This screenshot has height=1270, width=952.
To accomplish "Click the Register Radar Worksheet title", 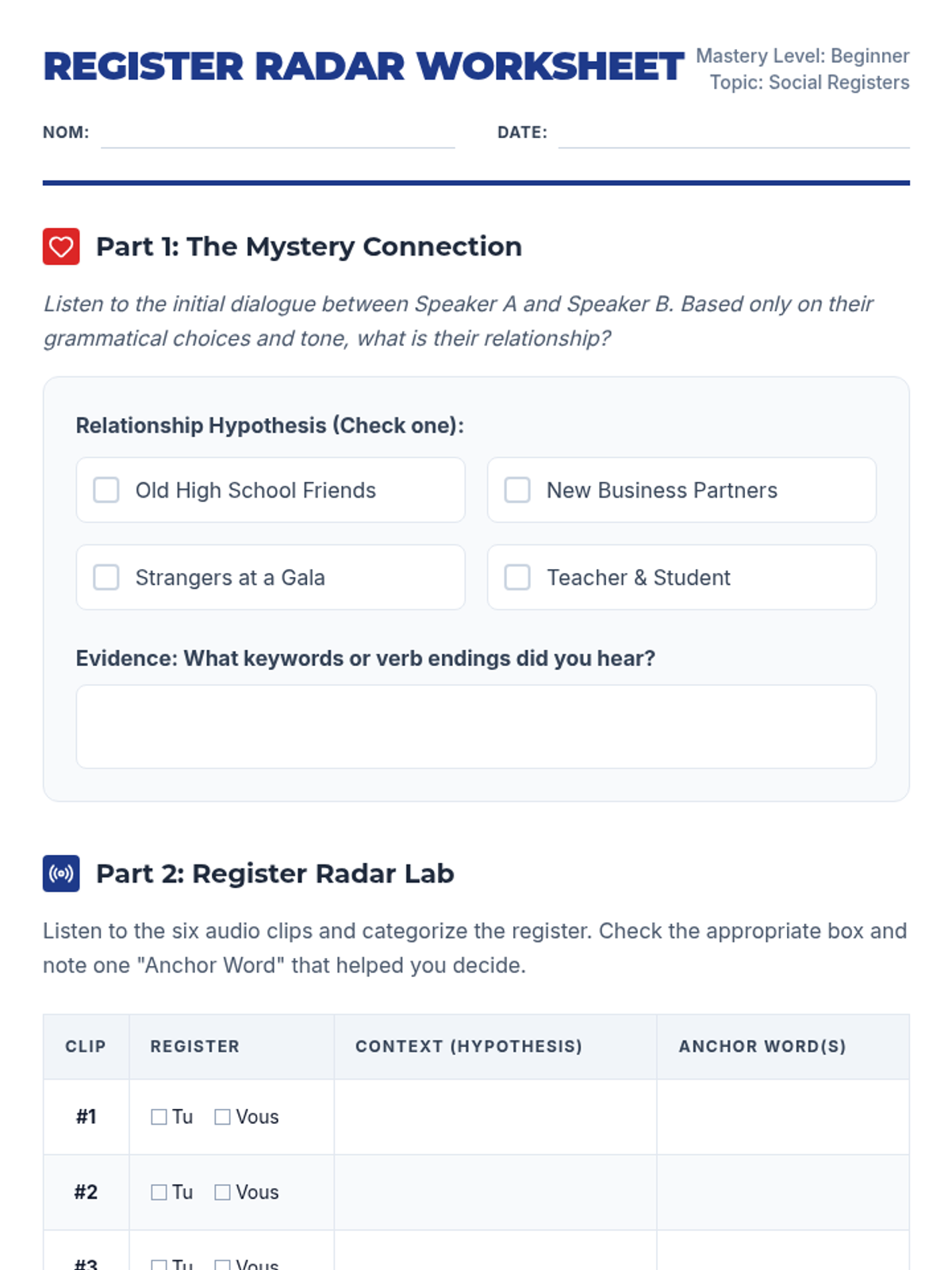I will coord(363,67).
